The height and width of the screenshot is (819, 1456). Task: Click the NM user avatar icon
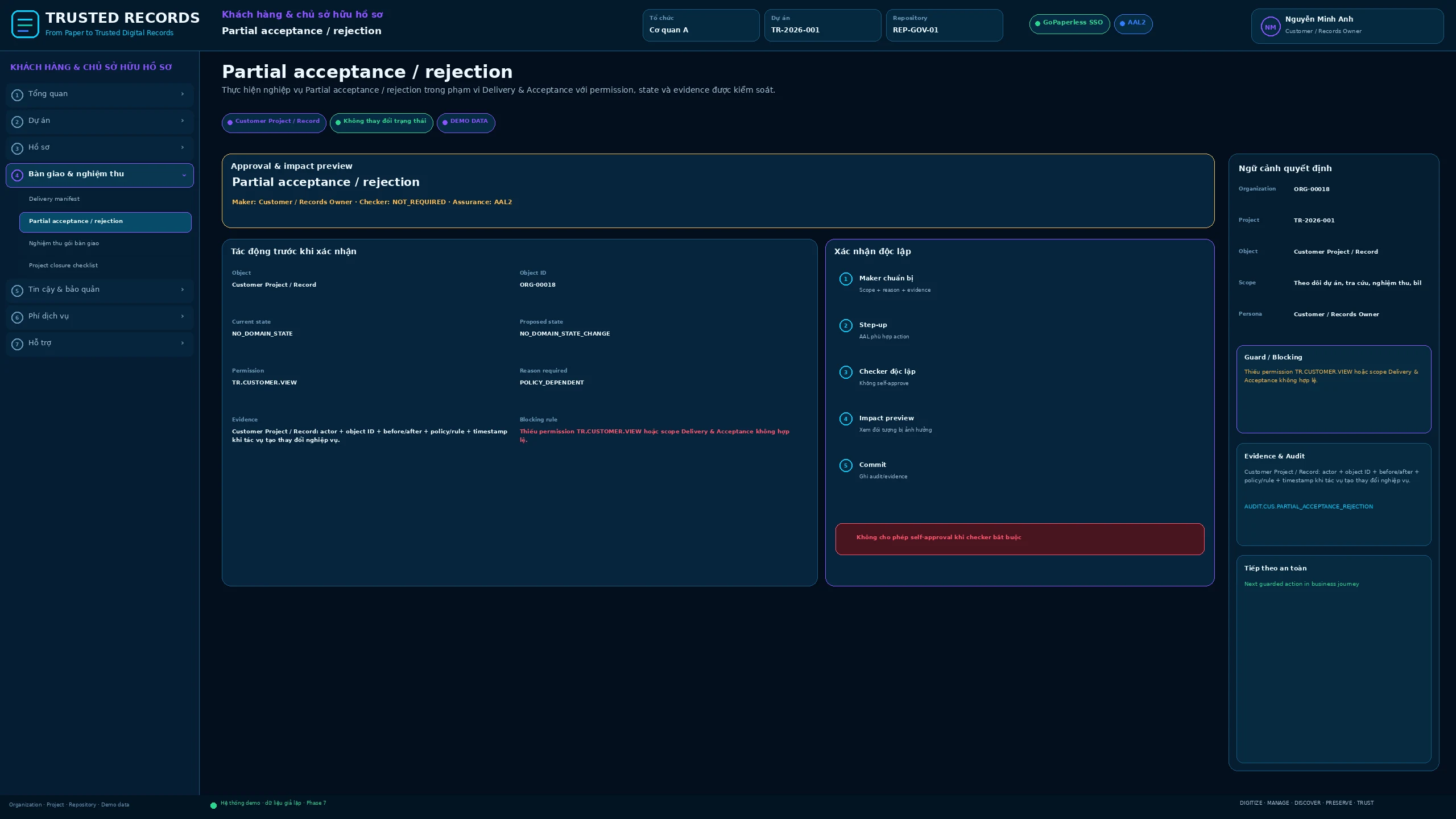(x=1270, y=27)
